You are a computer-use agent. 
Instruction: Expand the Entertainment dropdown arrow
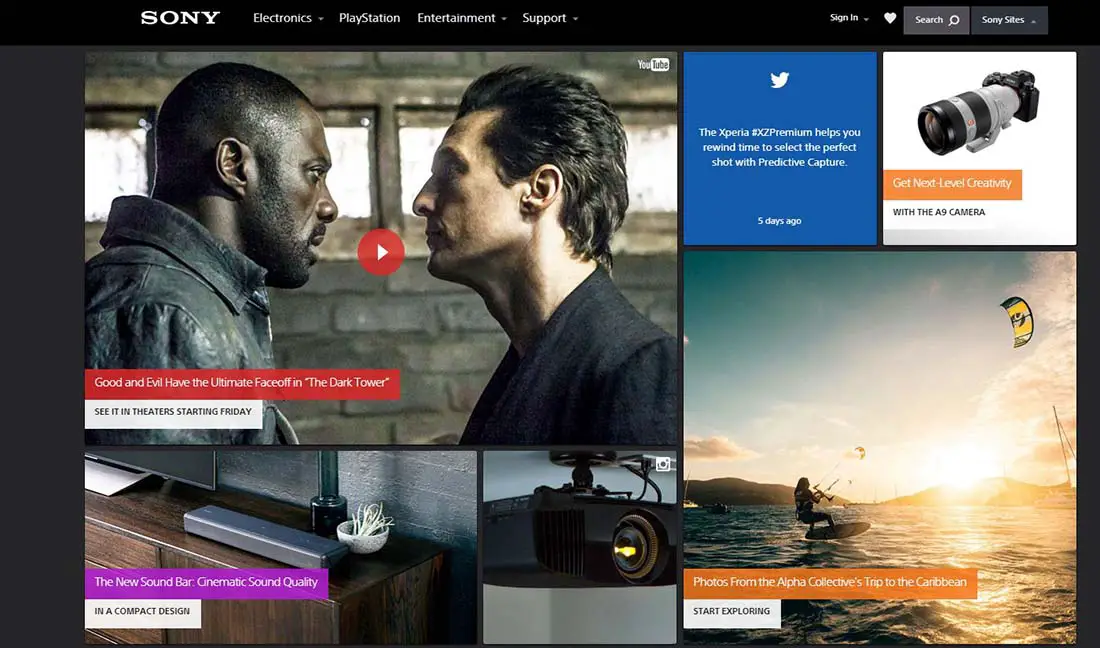click(504, 19)
